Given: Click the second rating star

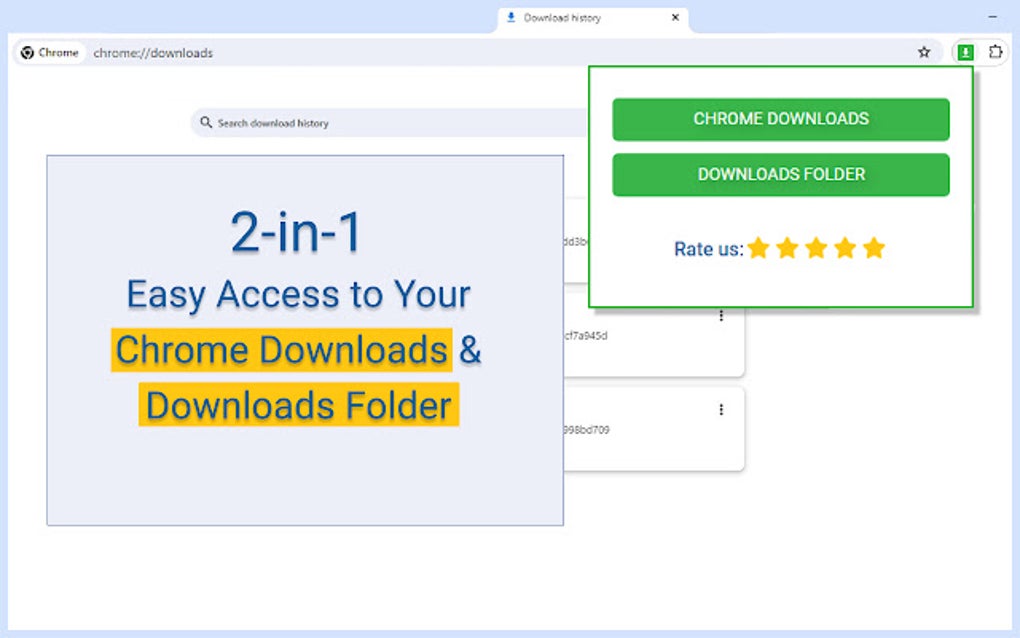Looking at the screenshot, I should [787, 248].
